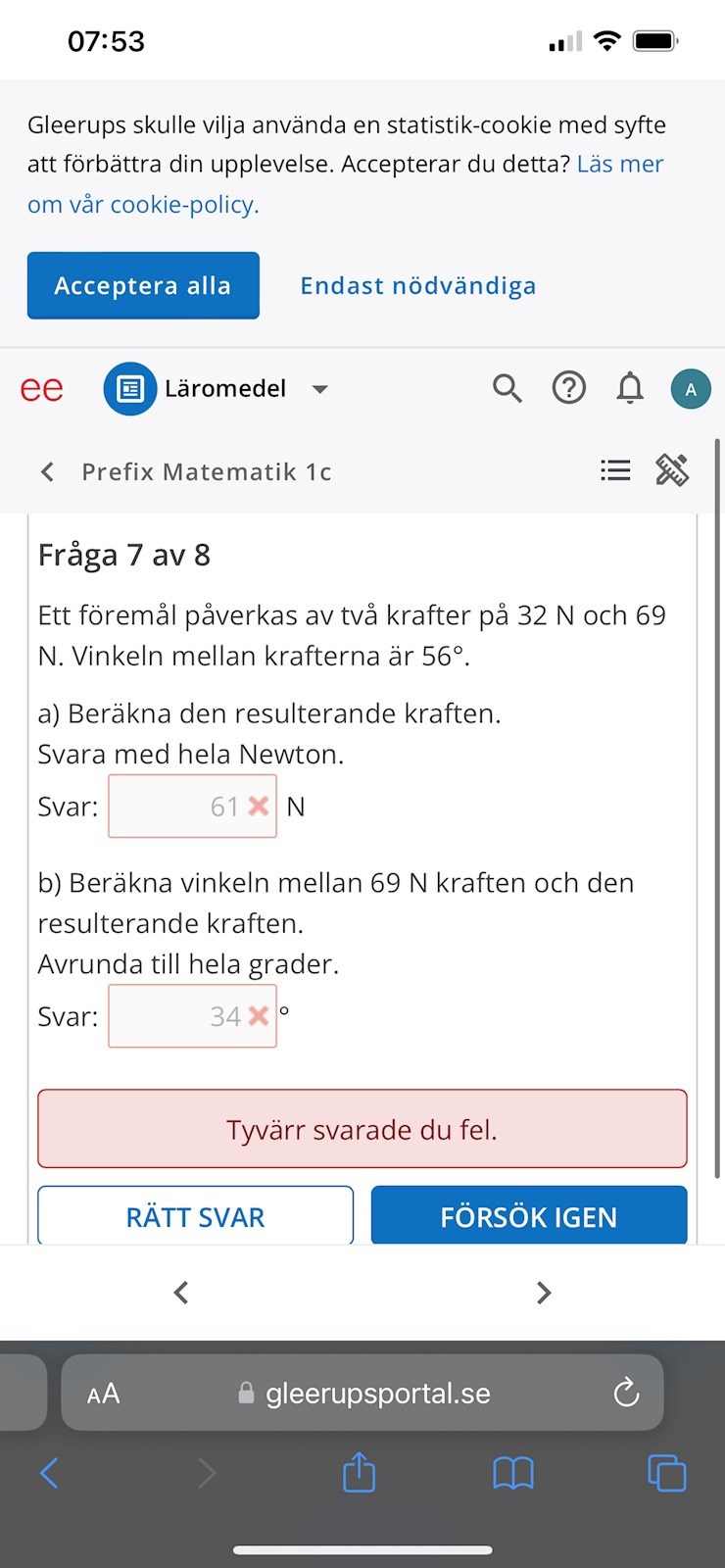Go to the previous question arrow
Screen dimensions: 725x1568
click(181, 1294)
